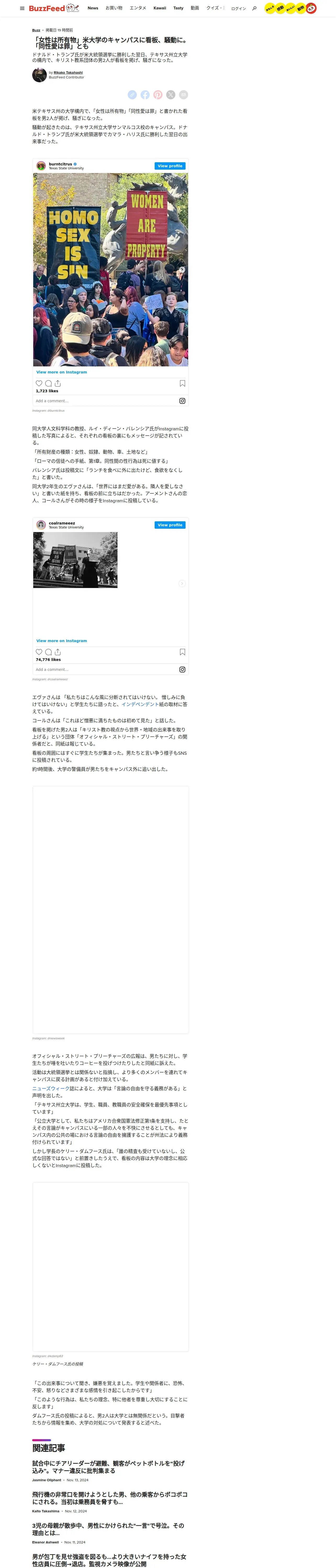Open the インデペンデント hyperlink
336x1568 pixels.
pyautogui.click(x=140, y=704)
